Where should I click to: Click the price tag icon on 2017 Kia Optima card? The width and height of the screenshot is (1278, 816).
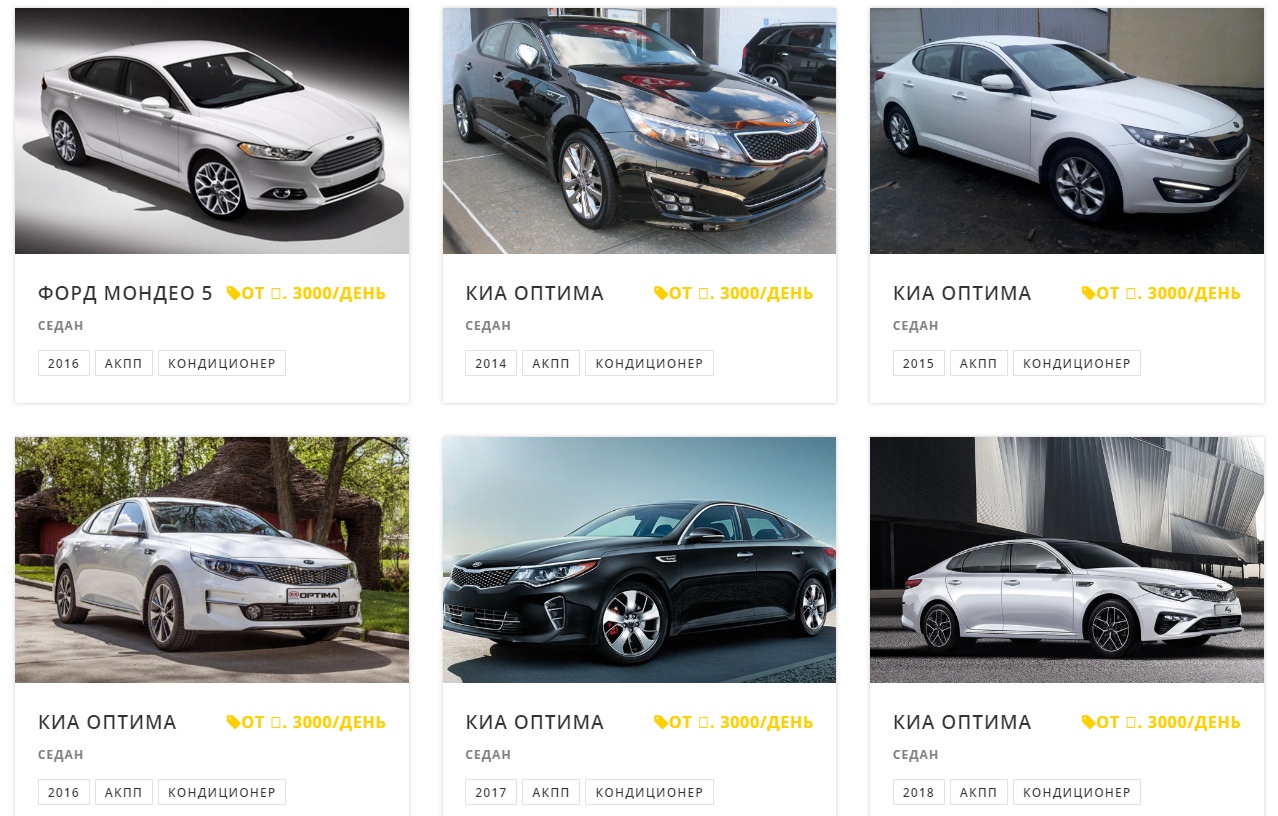point(660,722)
